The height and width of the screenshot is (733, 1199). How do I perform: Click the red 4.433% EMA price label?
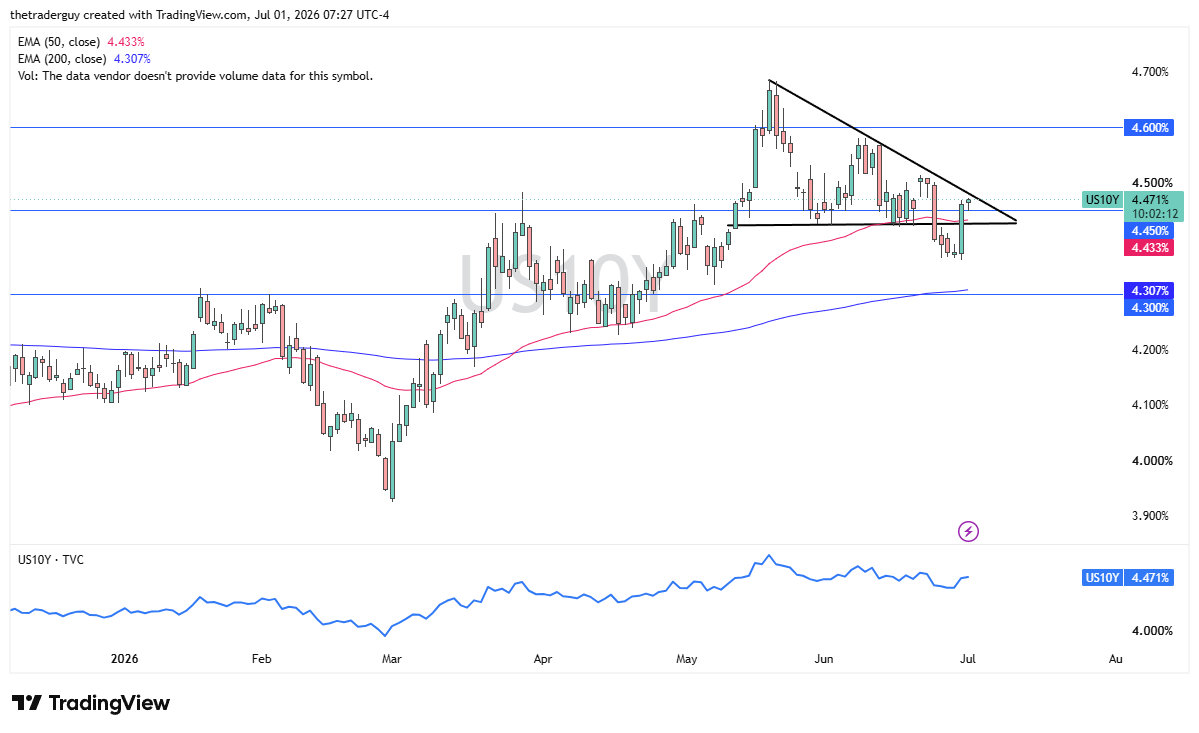tap(1148, 248)
